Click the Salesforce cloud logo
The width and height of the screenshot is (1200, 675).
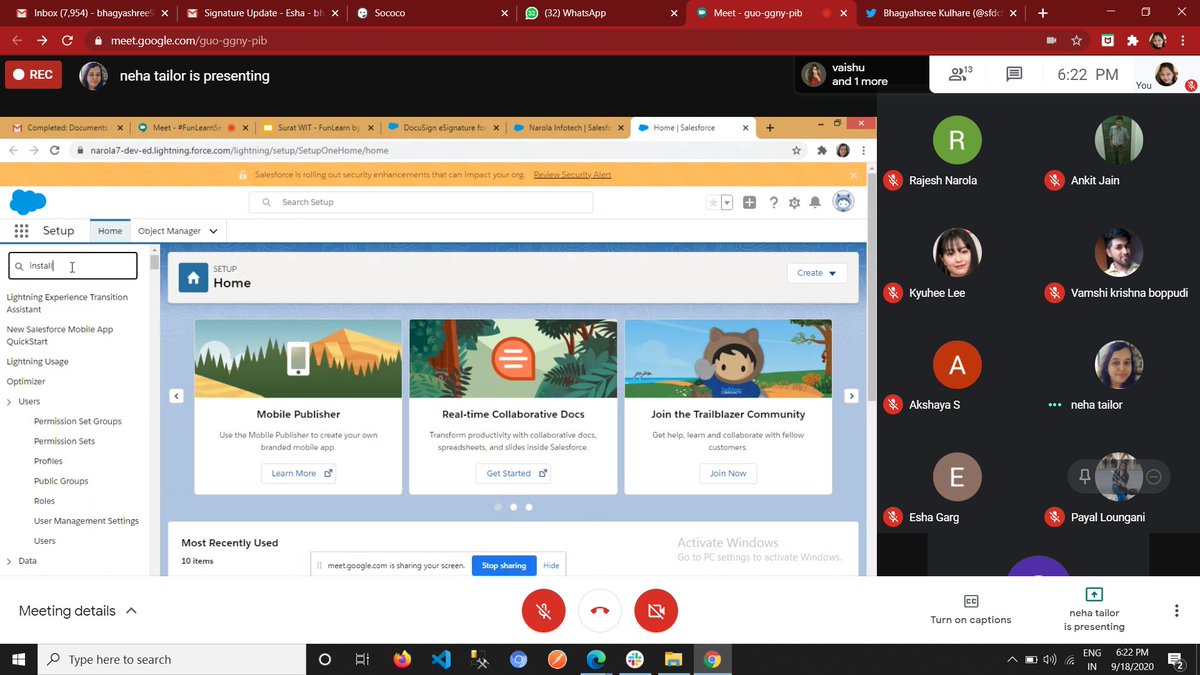pos(27,202)
